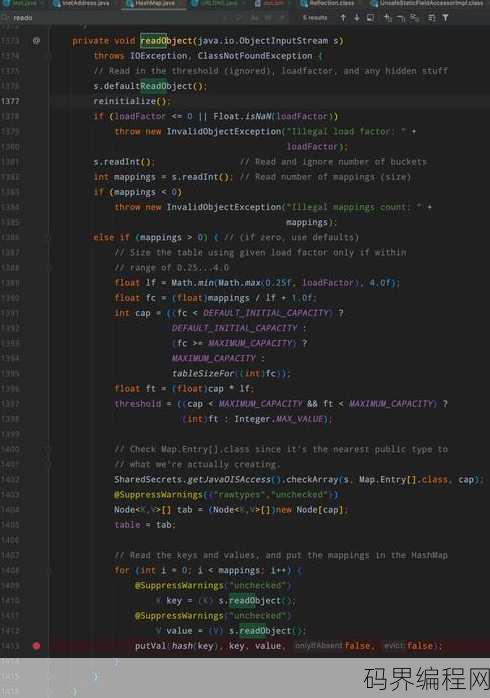This screenshot has width=490, height=698.
Task: Collapse the for loop code block
Action: coord(49,570)
